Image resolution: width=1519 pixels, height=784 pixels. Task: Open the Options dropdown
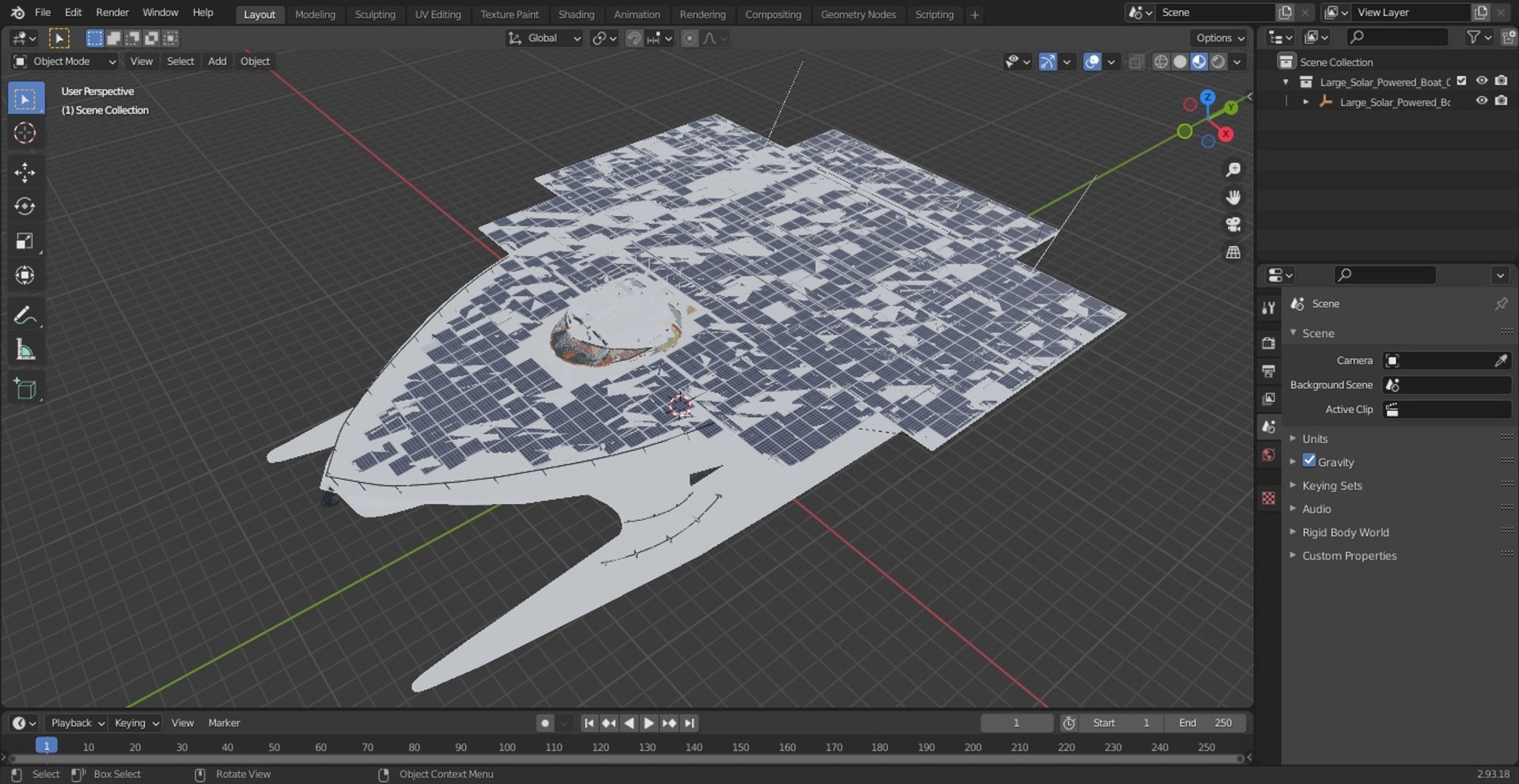(1219, 38)
